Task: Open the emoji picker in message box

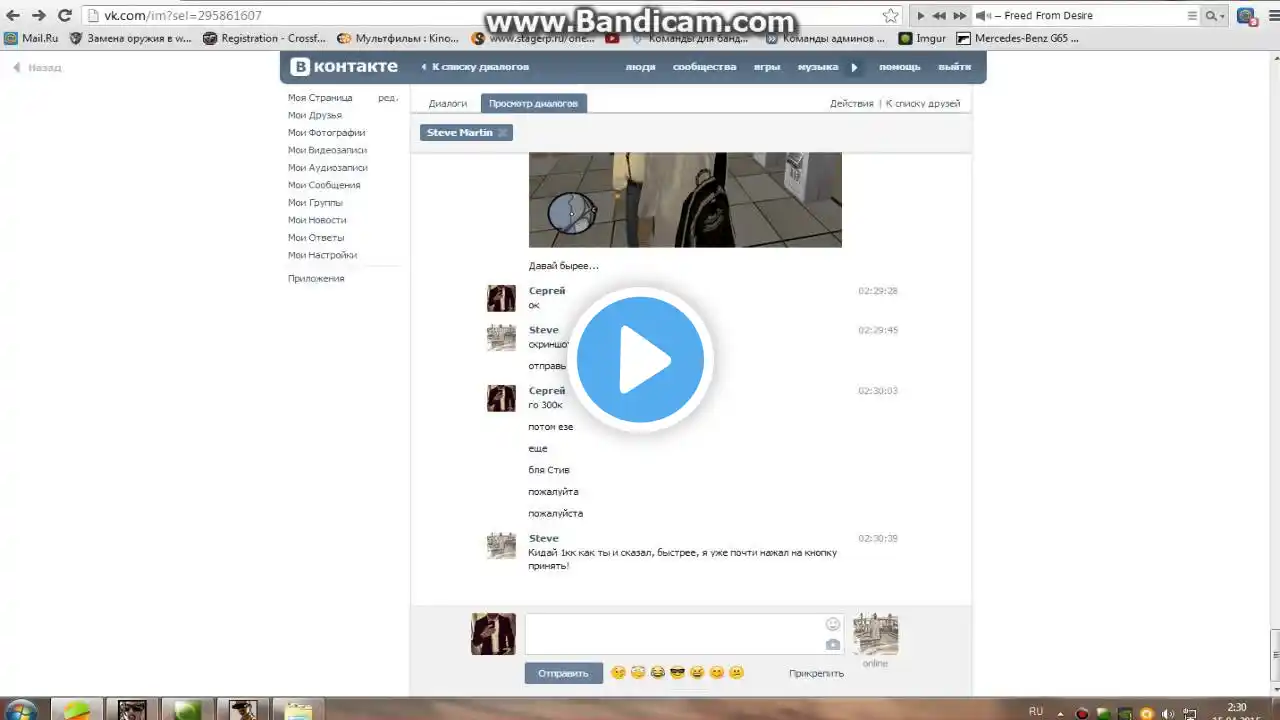Action: click(832, 624)
